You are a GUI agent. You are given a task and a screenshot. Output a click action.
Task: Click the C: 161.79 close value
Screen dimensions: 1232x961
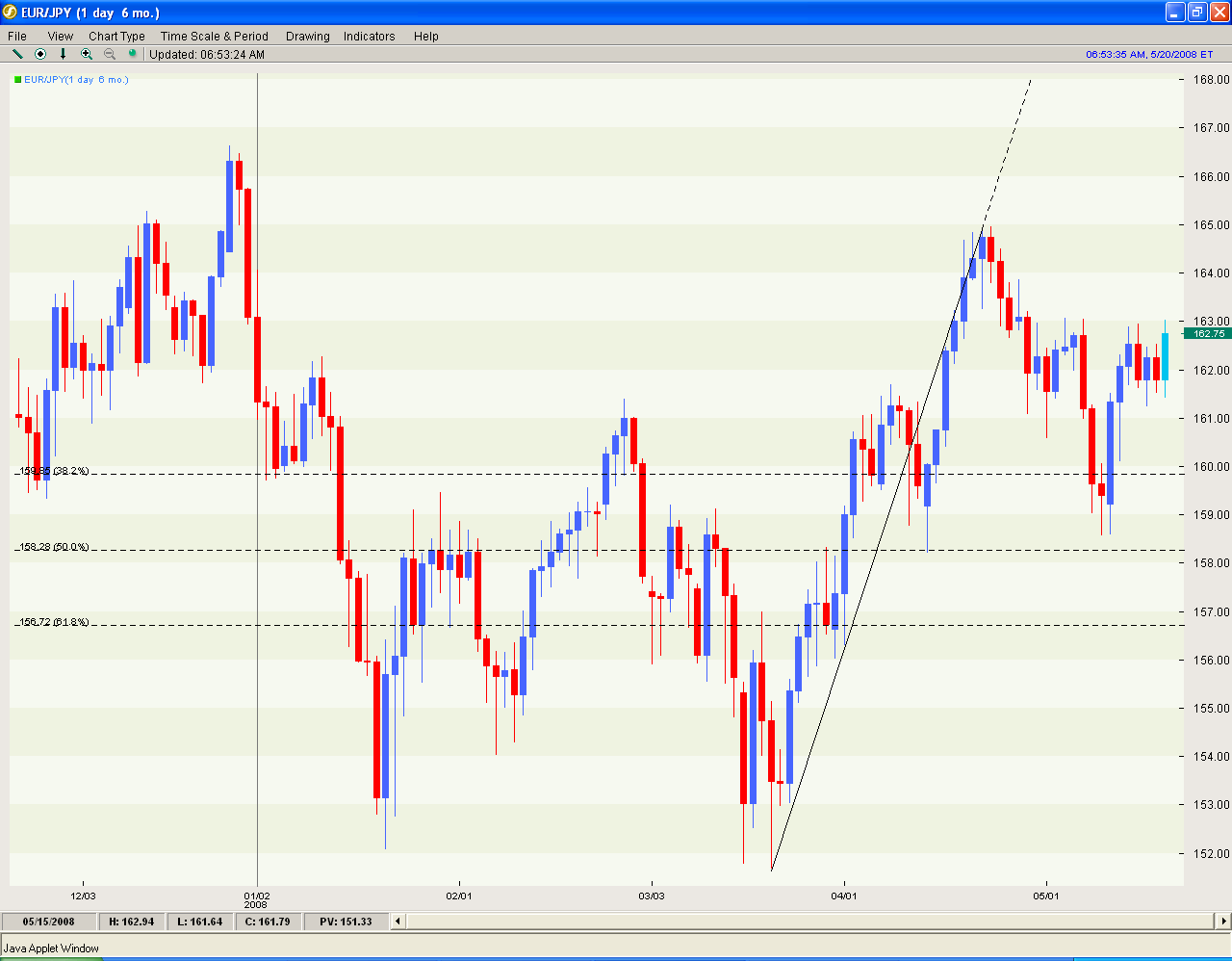tap(268, 922)
